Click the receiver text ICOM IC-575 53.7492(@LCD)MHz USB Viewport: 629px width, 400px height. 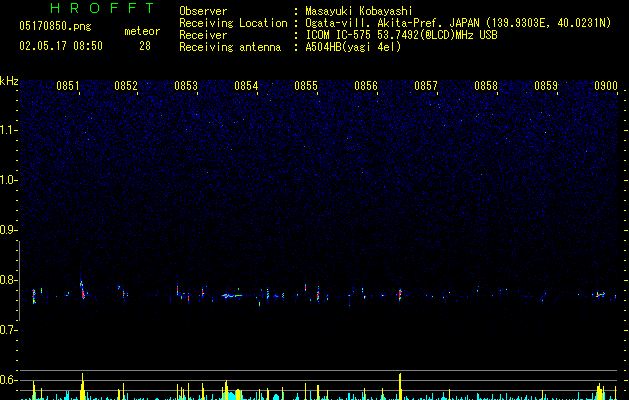click(401, 35)
